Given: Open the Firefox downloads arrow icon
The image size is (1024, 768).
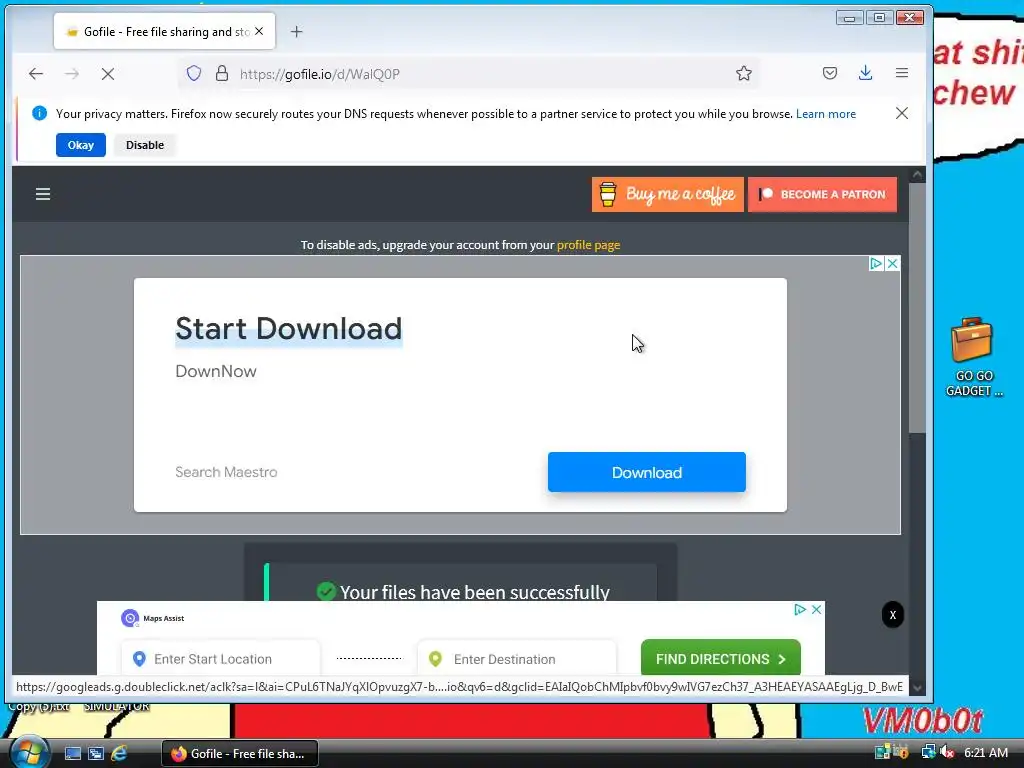Looking at the screenshot, I should (x=865, y=72).
